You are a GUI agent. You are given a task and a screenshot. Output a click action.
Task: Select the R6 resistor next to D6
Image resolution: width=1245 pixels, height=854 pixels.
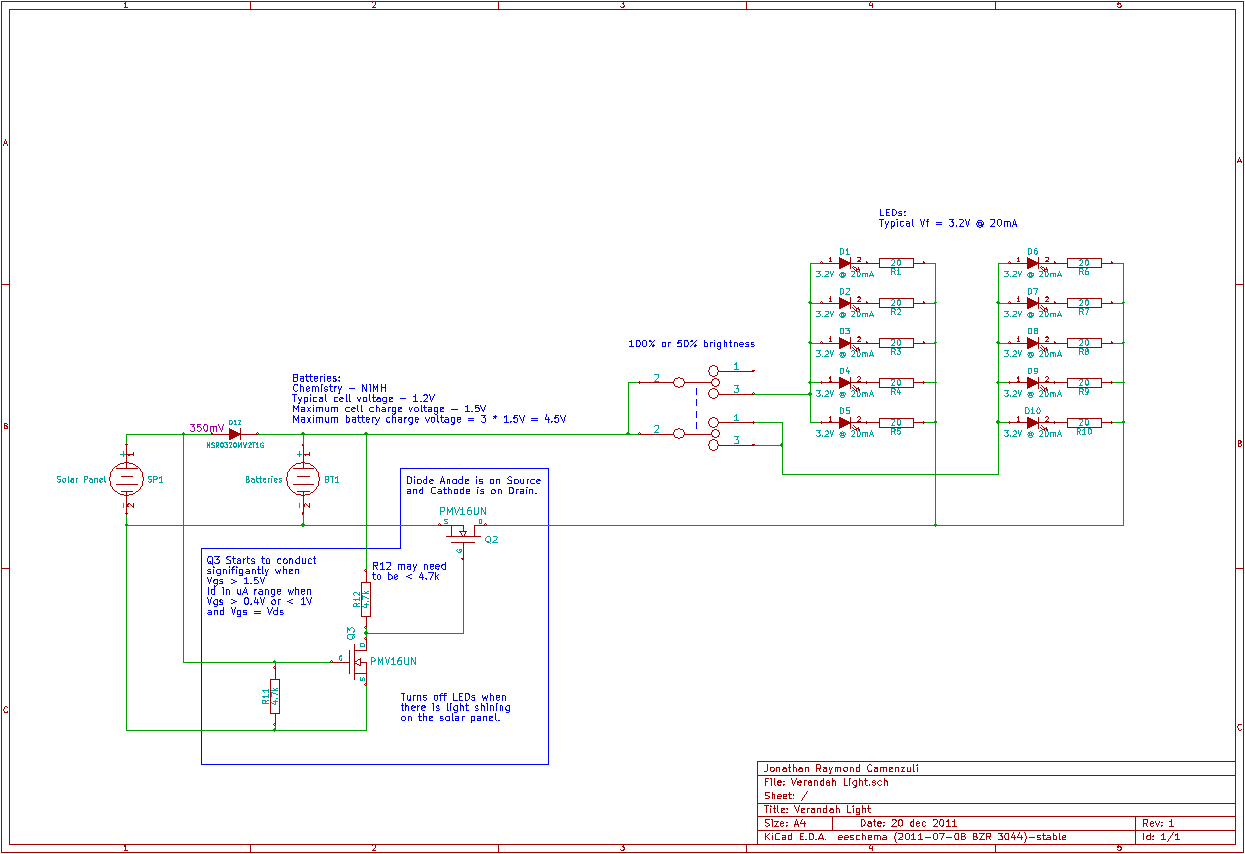pyautogui.click(x=1084, y=263)
